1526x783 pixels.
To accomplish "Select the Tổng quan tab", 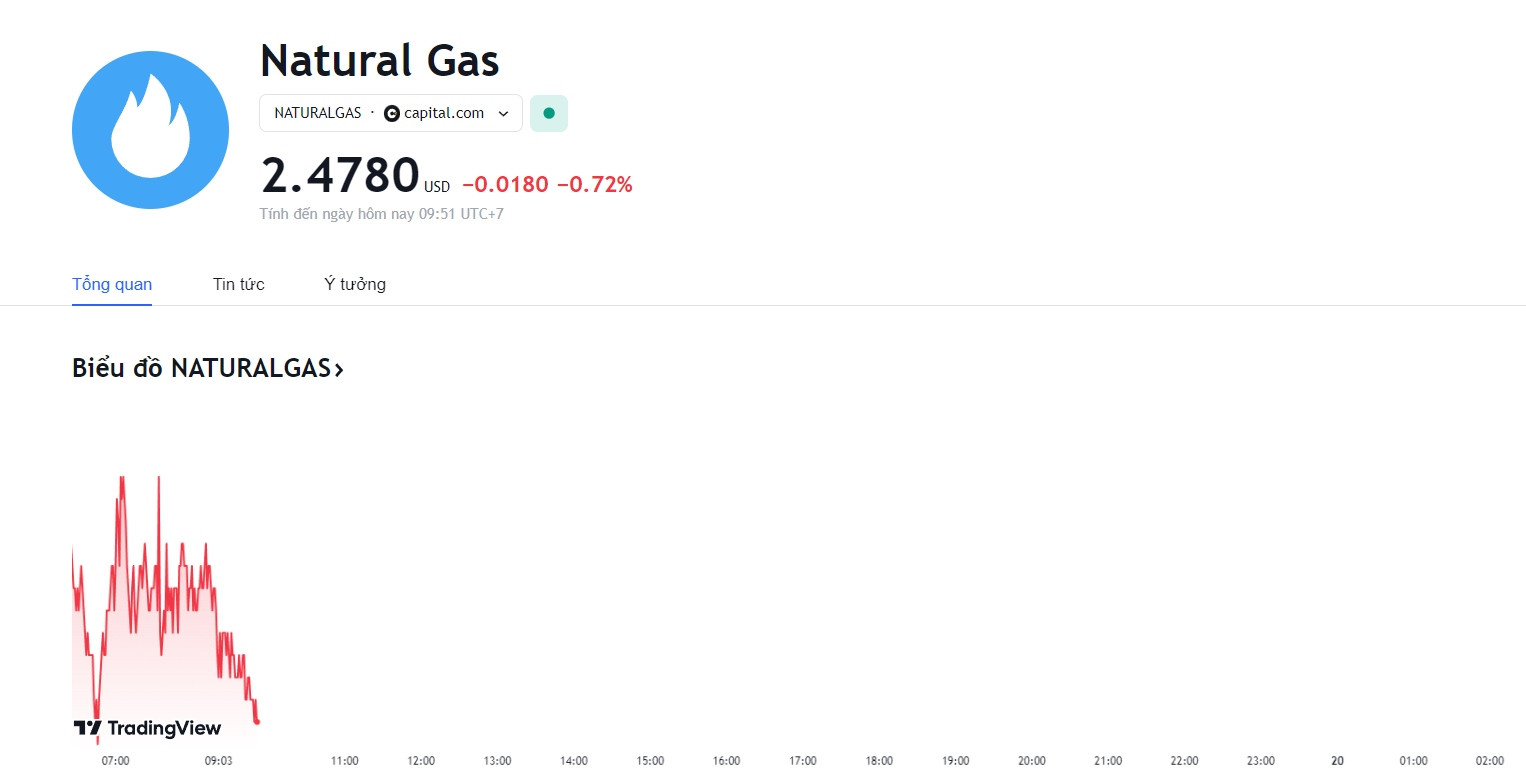I will (x=112, y=284).
